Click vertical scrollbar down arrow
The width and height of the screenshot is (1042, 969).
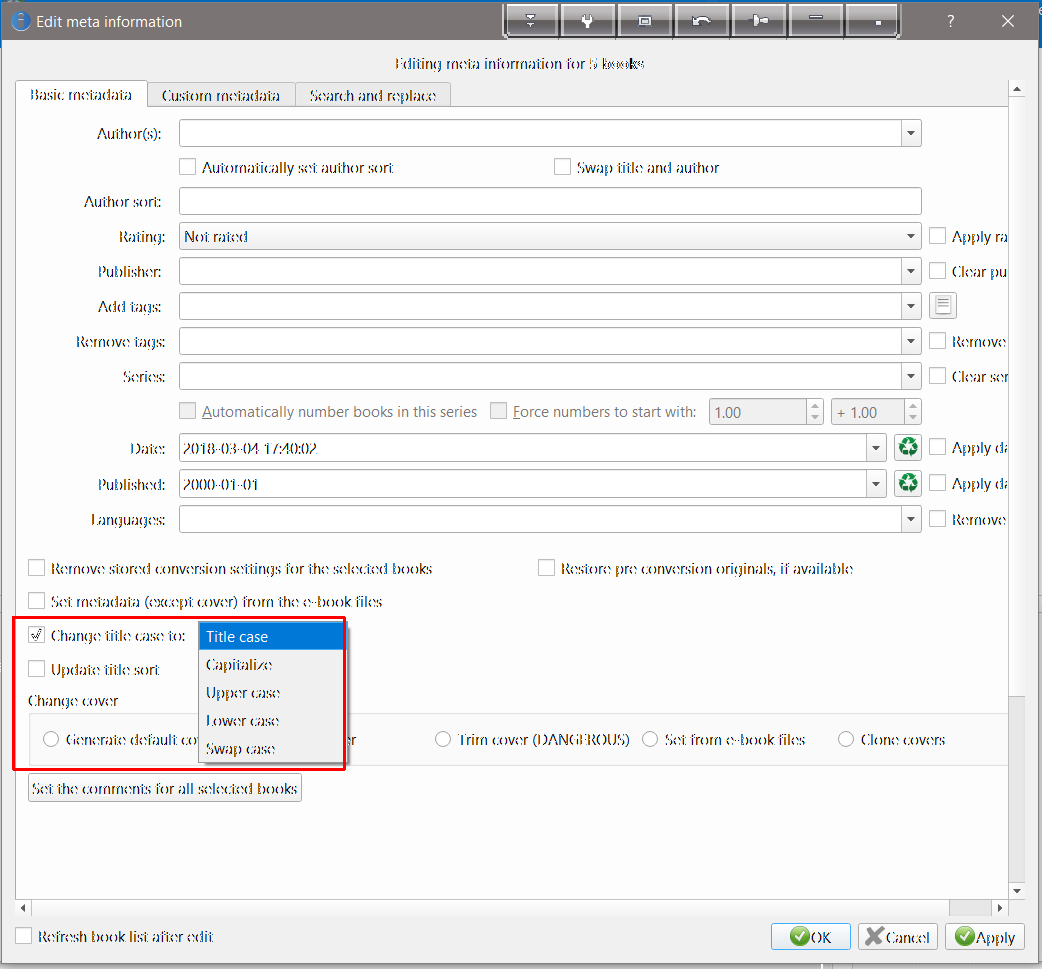[1016, 891]
